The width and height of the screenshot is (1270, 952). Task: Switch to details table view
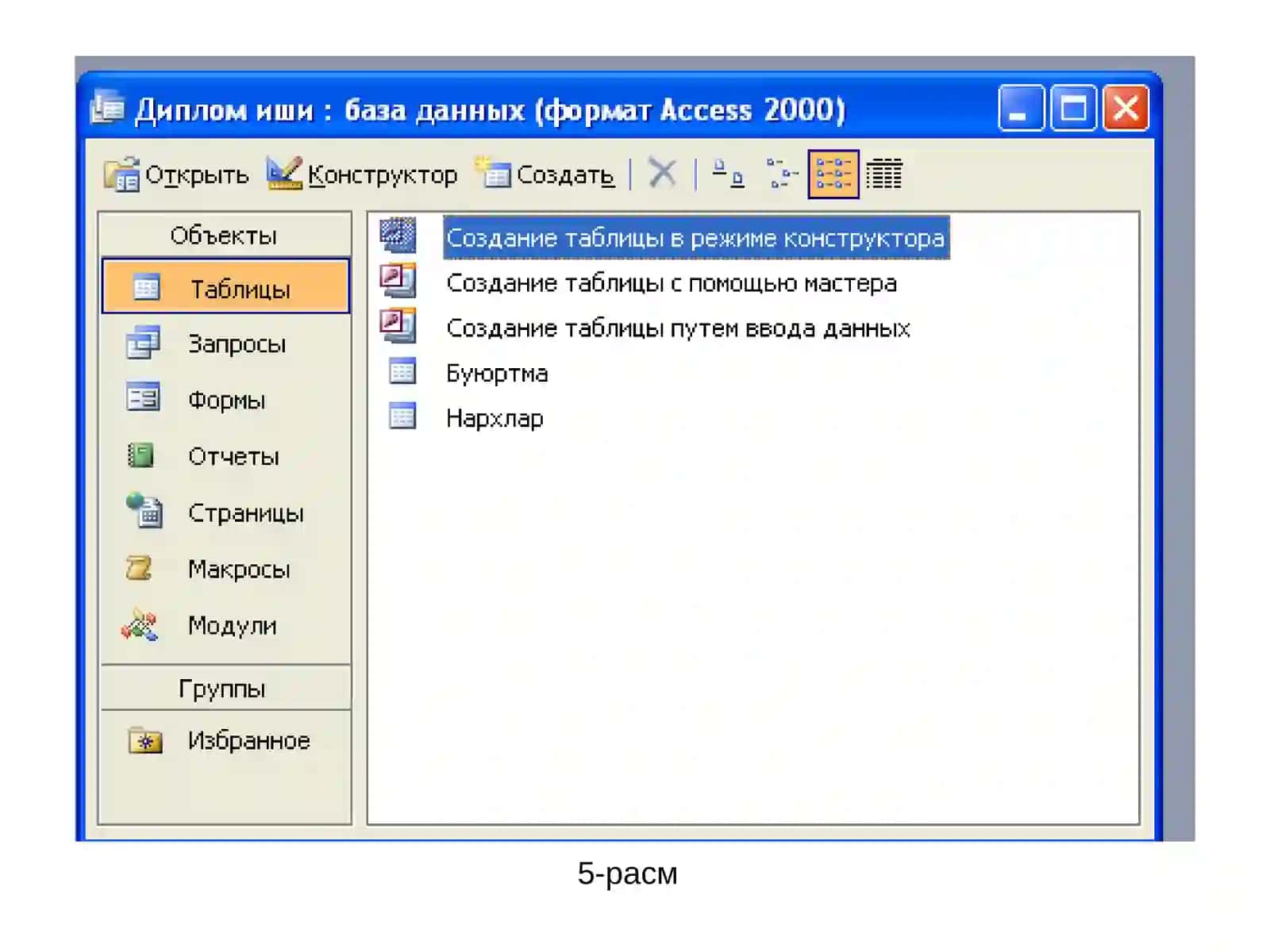pos(884,174)
